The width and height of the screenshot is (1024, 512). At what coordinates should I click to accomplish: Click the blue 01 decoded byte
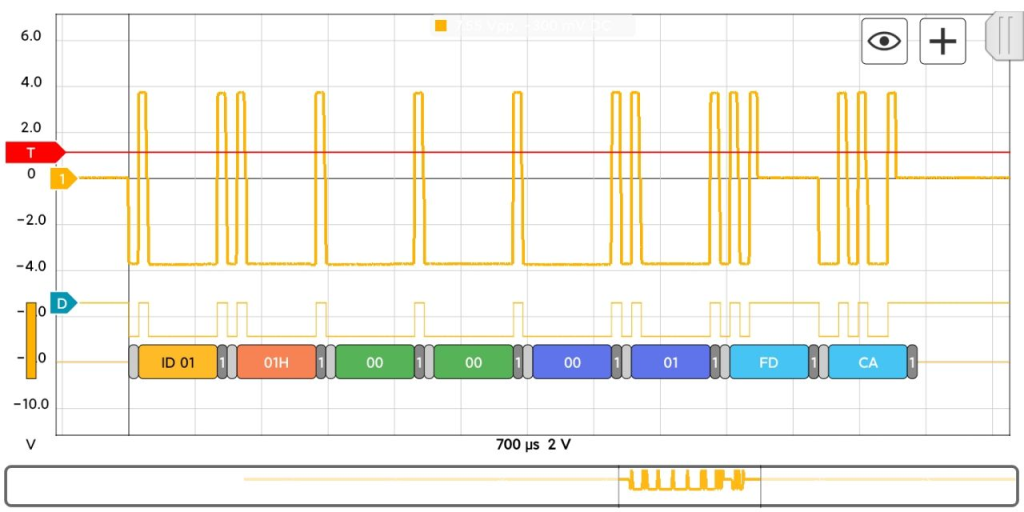pos(670,362)
